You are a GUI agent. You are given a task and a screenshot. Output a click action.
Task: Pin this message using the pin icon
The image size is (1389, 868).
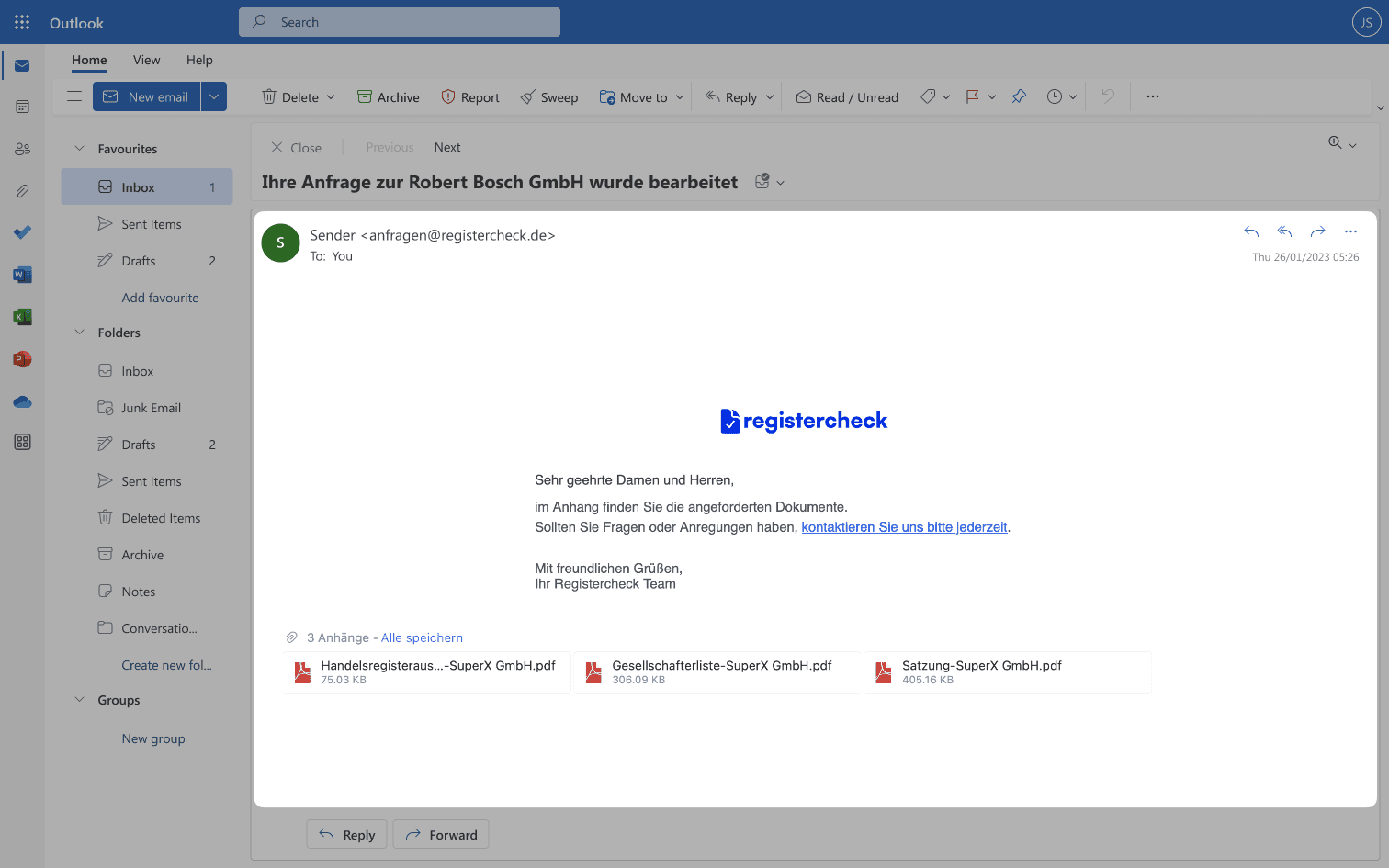pyautogui.click(x=1019, y=96)
